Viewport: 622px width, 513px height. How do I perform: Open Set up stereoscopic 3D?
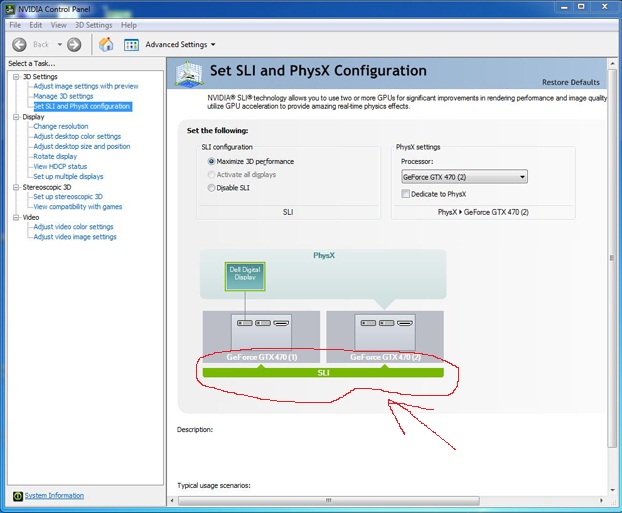point(68,197)
